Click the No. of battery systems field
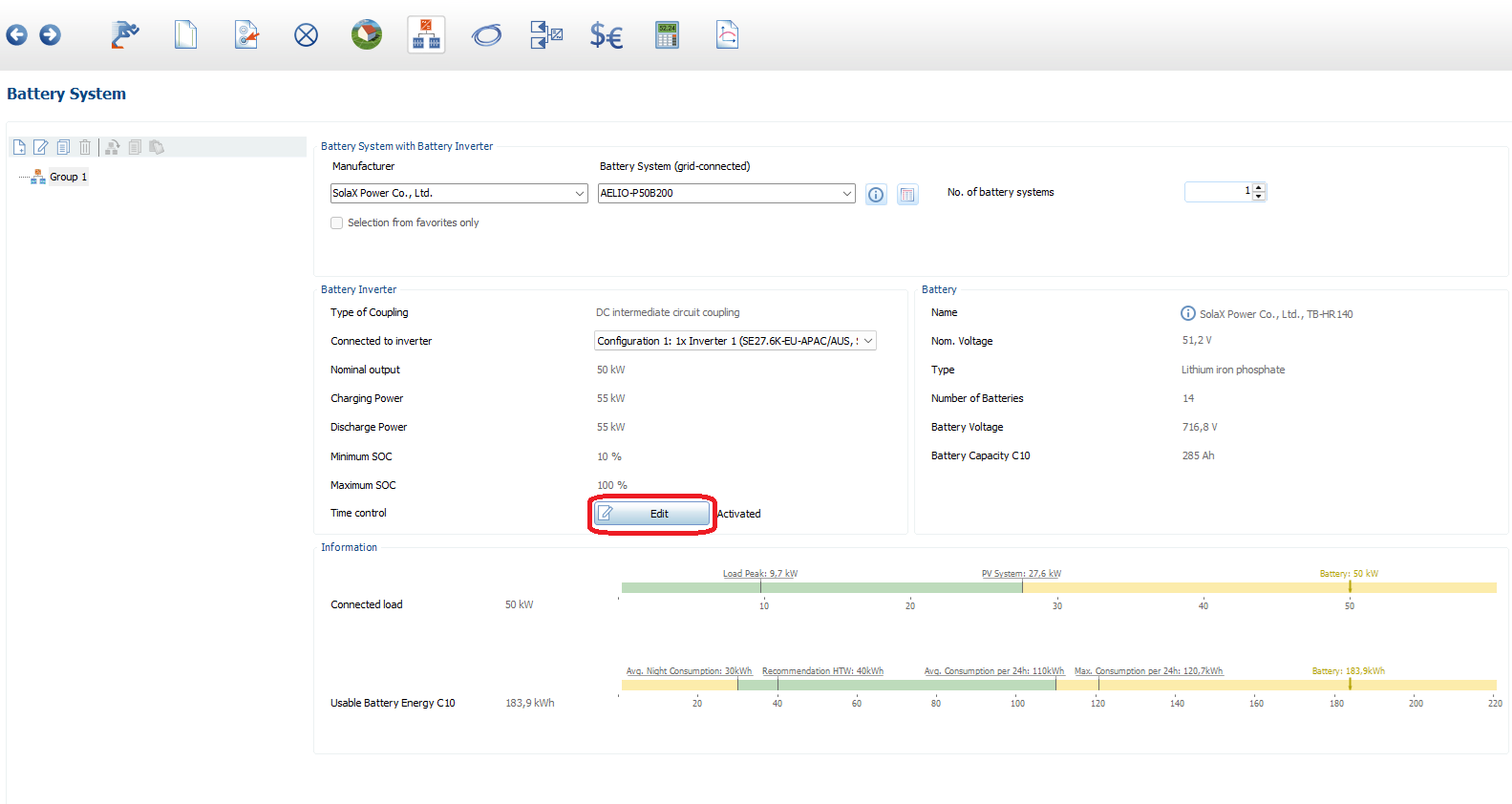 [1218, 192]
